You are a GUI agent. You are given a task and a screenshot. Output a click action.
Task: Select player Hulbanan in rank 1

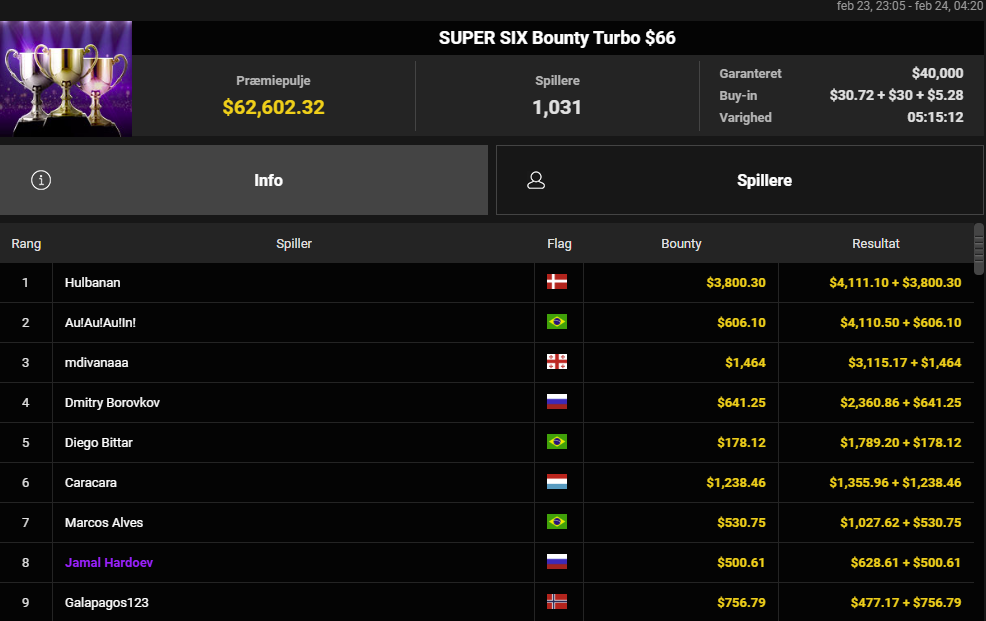pyautogui.click(x=93, y=283)
